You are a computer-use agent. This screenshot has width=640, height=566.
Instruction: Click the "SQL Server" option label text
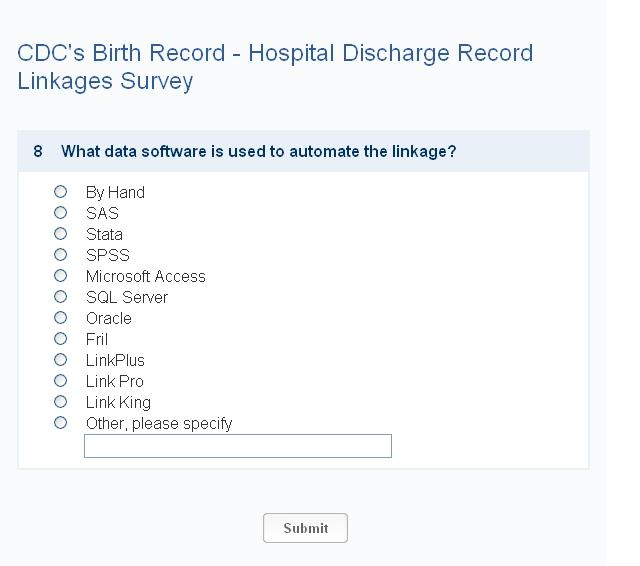click(126, 297)
